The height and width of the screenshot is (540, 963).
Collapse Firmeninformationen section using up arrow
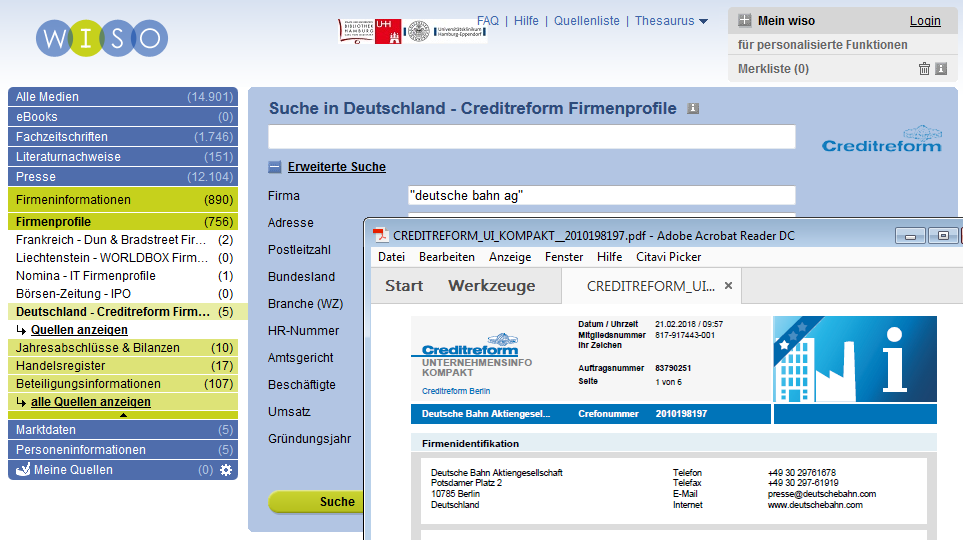click(x=123, y=415)
